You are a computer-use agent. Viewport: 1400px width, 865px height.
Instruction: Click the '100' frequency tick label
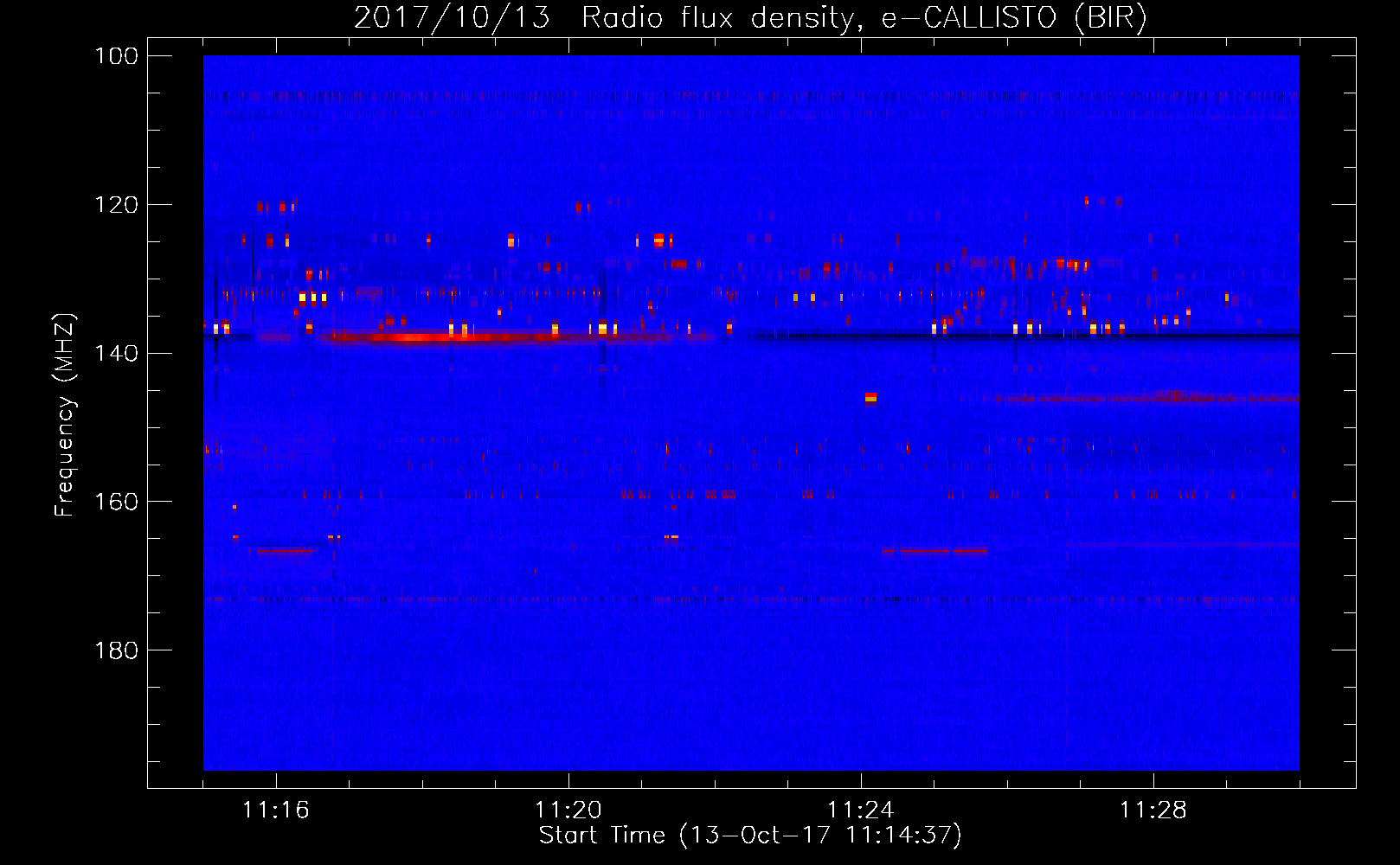[x=117, y=56]
